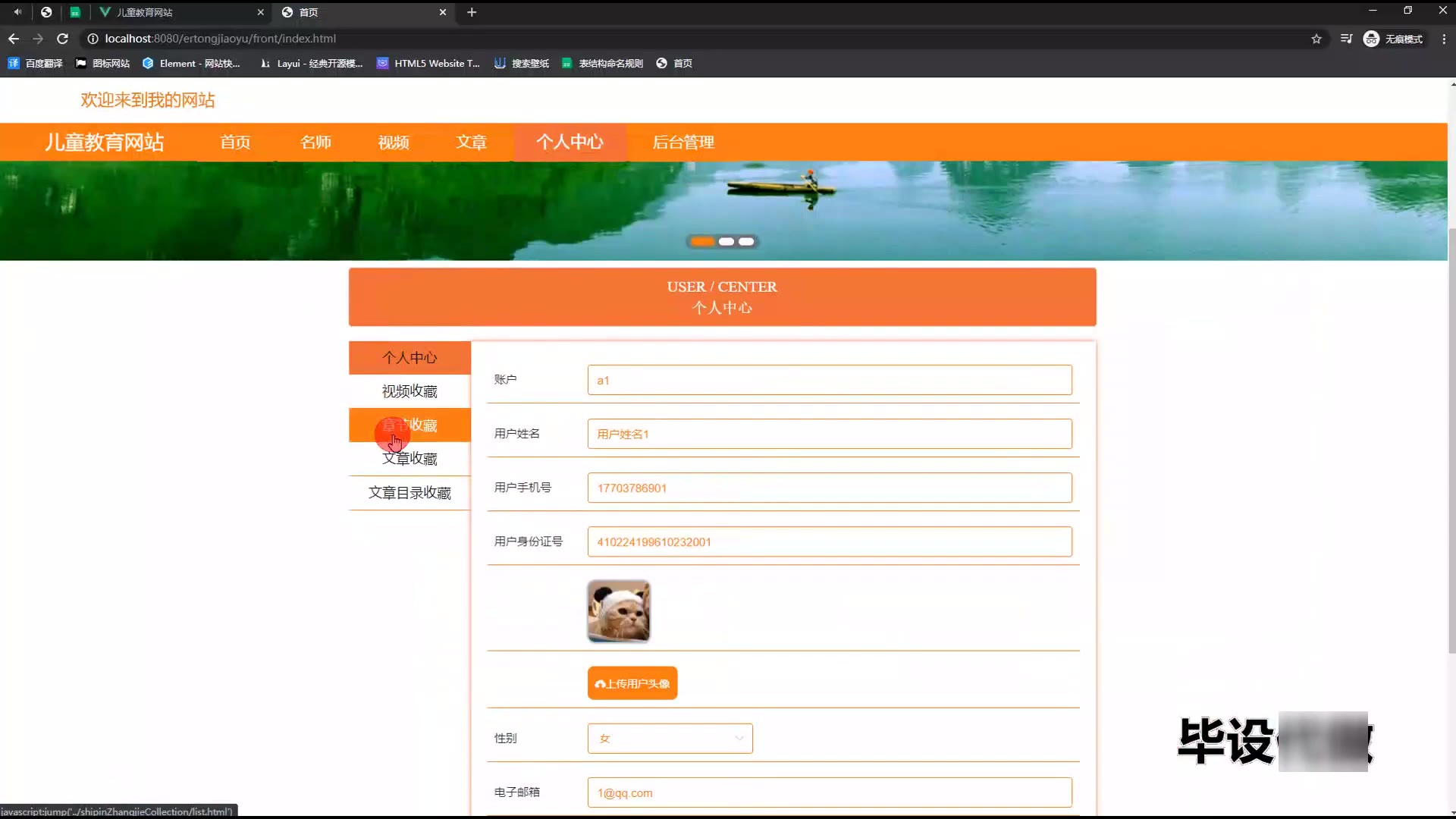Open a new tab with plus icon
The height and width of the screenshot is (819, 1456).
point(472,12)
